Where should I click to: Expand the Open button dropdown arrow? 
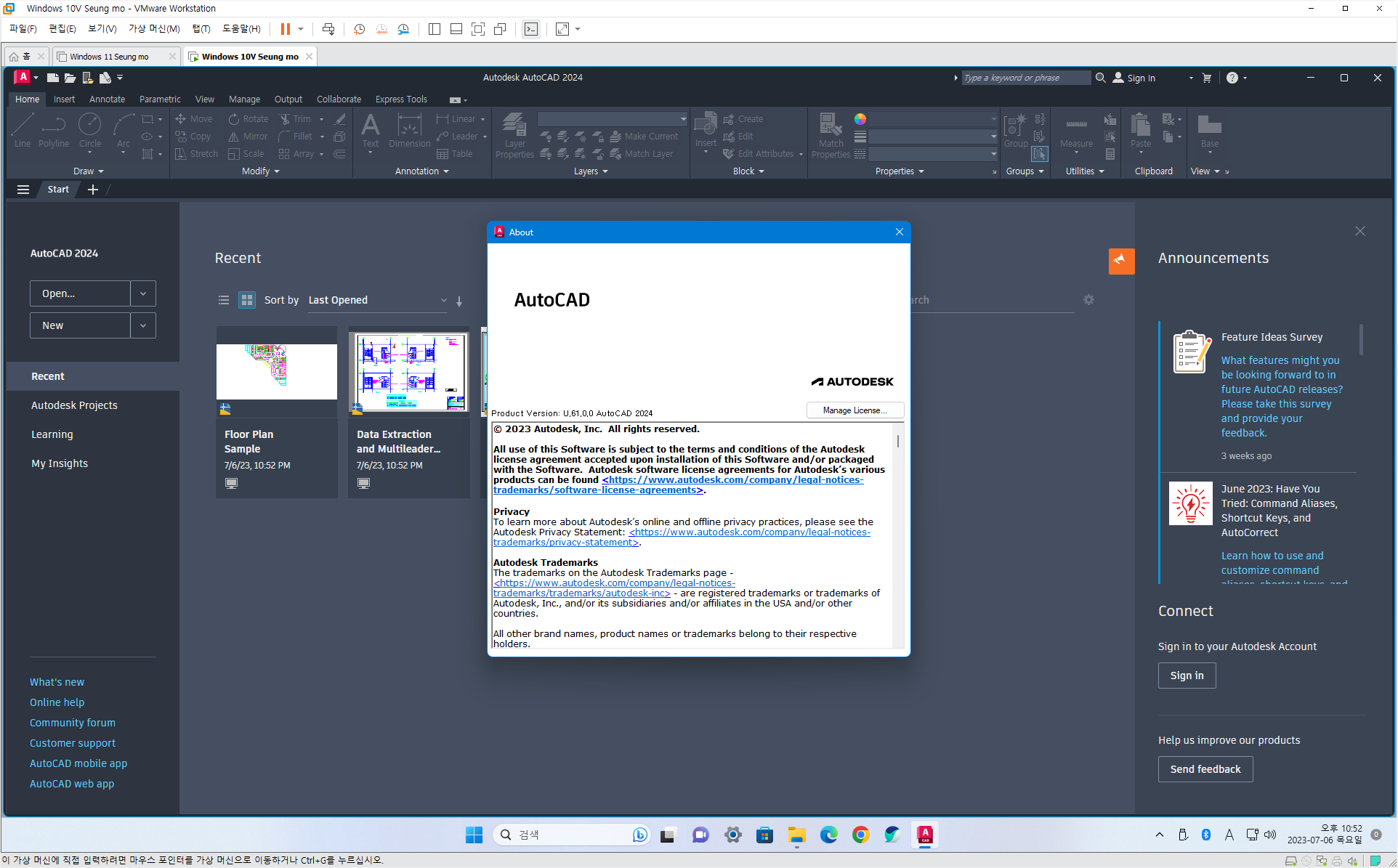tap(143, 293)
